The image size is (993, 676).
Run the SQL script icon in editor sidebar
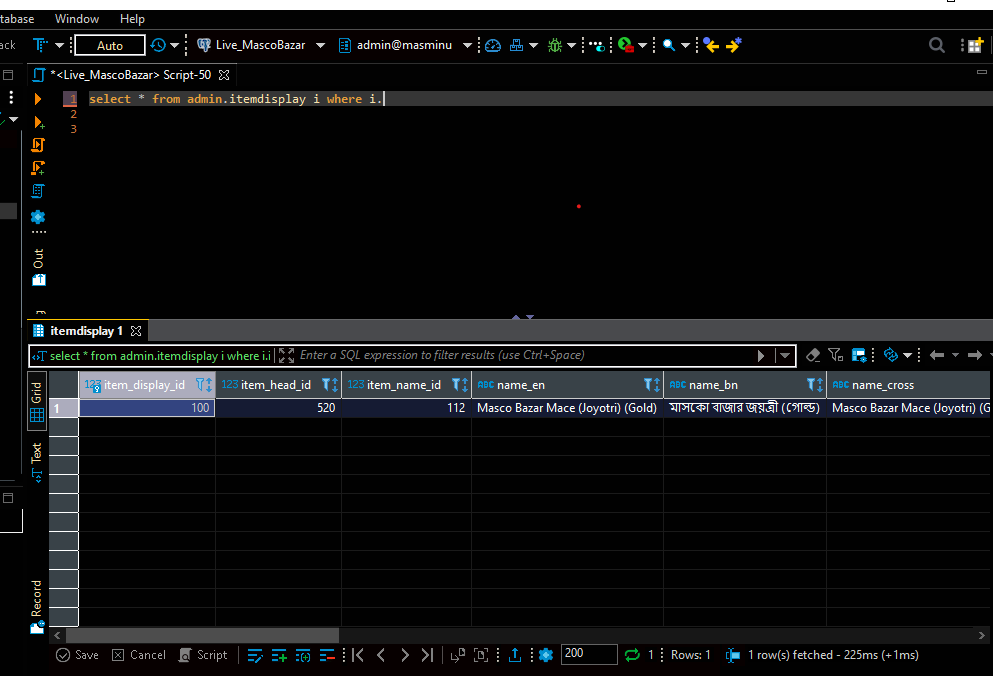(x=38, y=145)
